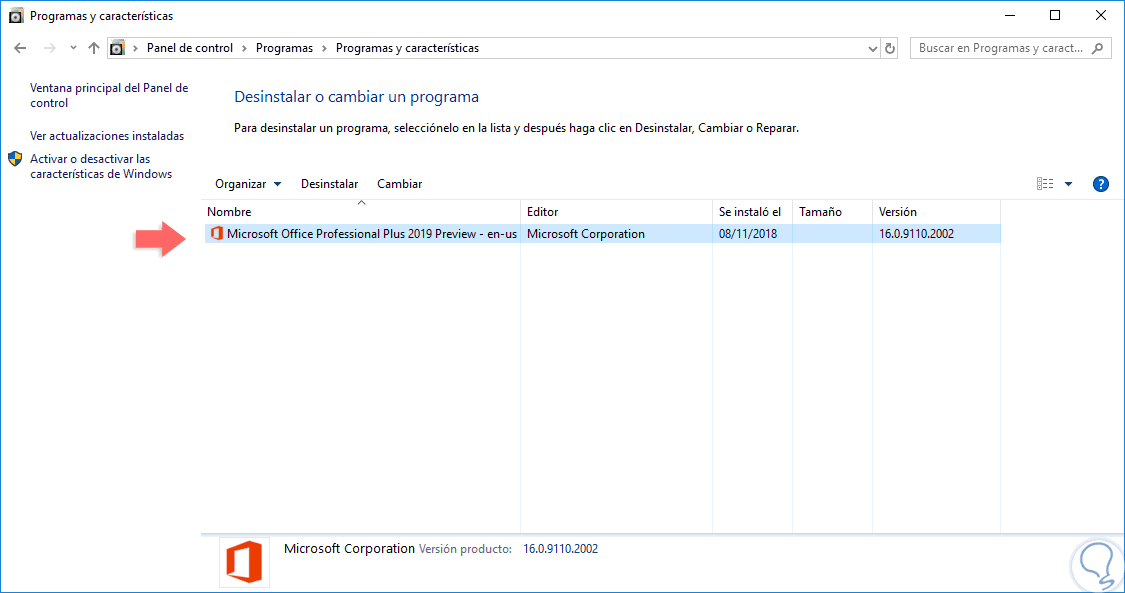Select Programas y características breadcrumb

pos(407,48)
